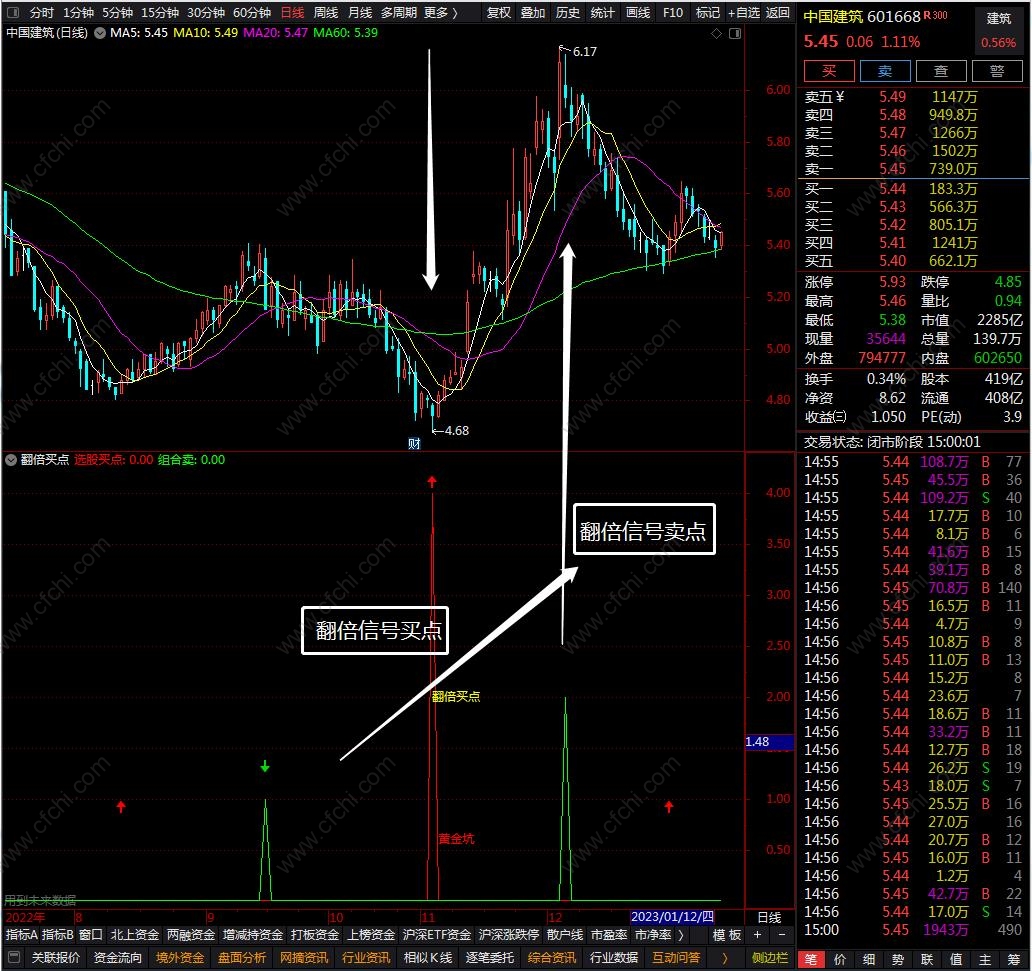1032x971 pixels.
Task: Expand bottom tabs arrow after 互动问答
Action: tap(725, 957)
